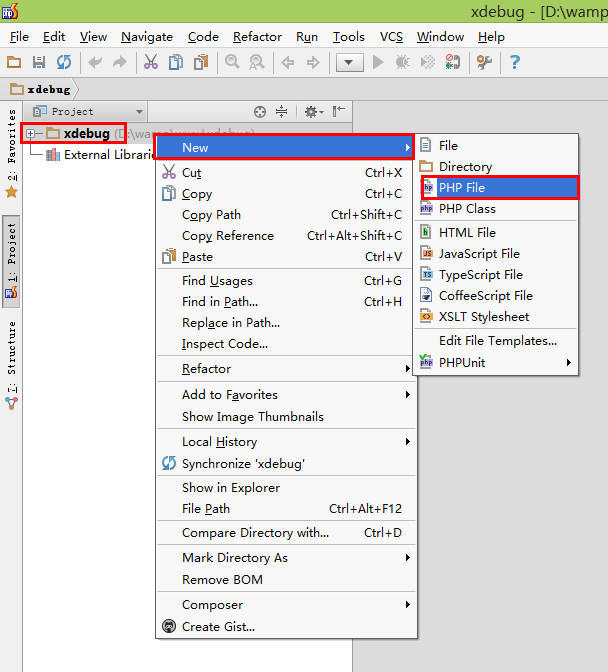Open the Tools menu
The width and height of the screenshot is (608, 672).
[x=349, y=37]
